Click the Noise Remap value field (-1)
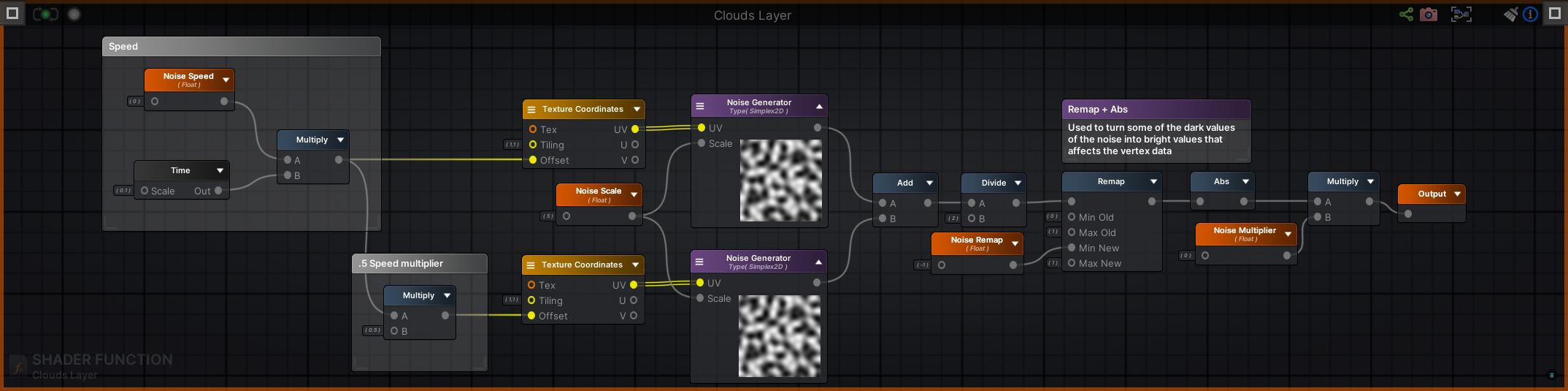1568x391 pixels. tap(923, 265)
